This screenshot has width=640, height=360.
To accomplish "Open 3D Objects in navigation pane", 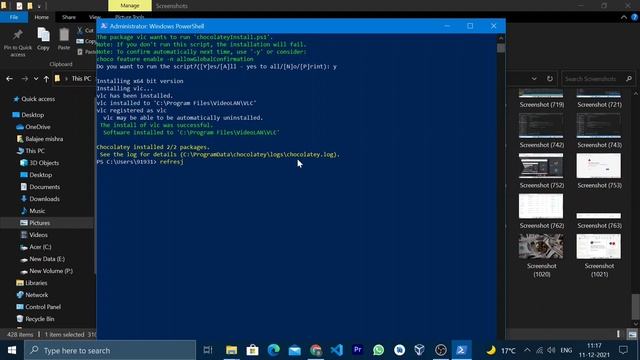I will 44,163.
